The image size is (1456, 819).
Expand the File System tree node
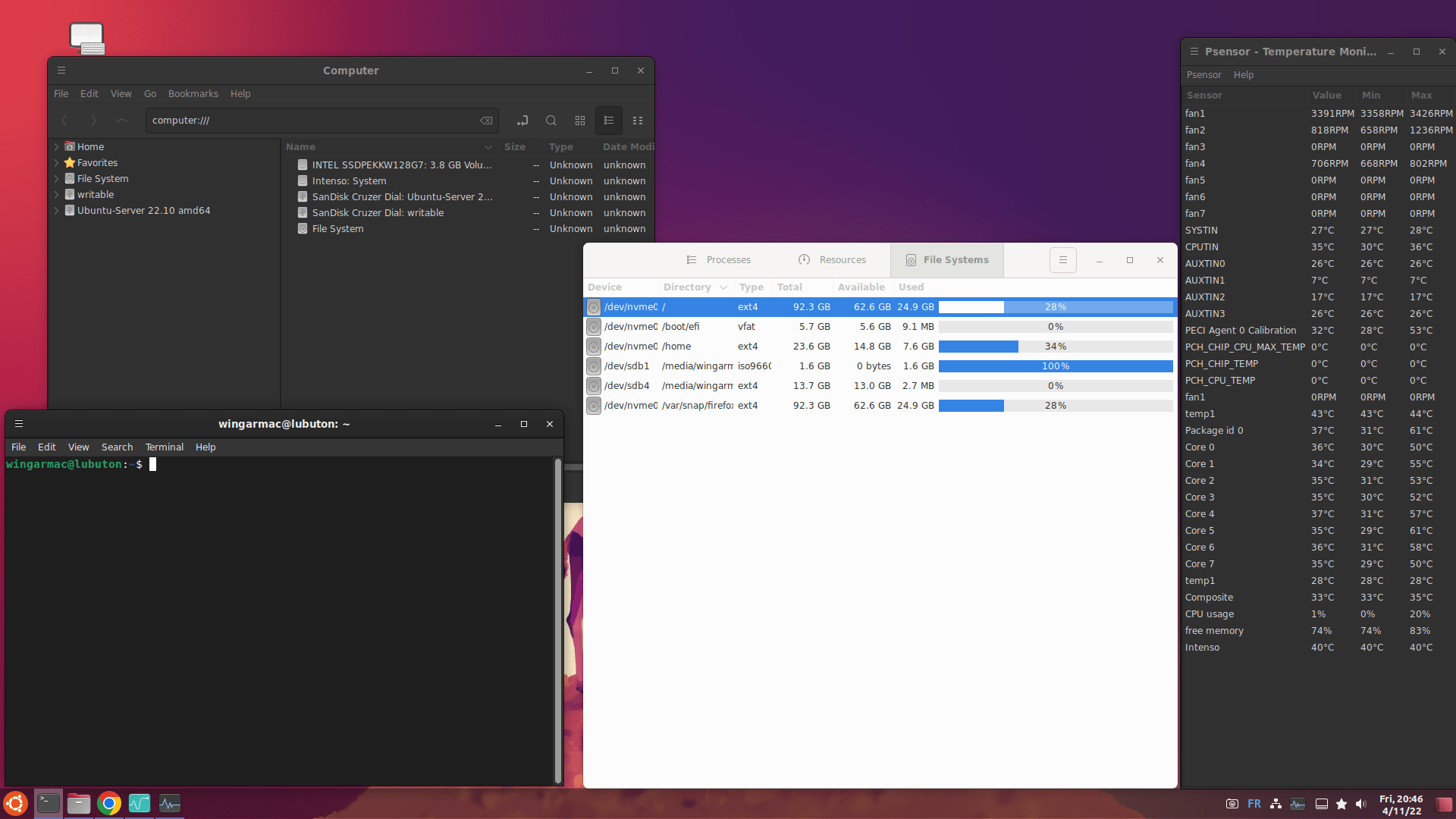[x=57, y=179]
